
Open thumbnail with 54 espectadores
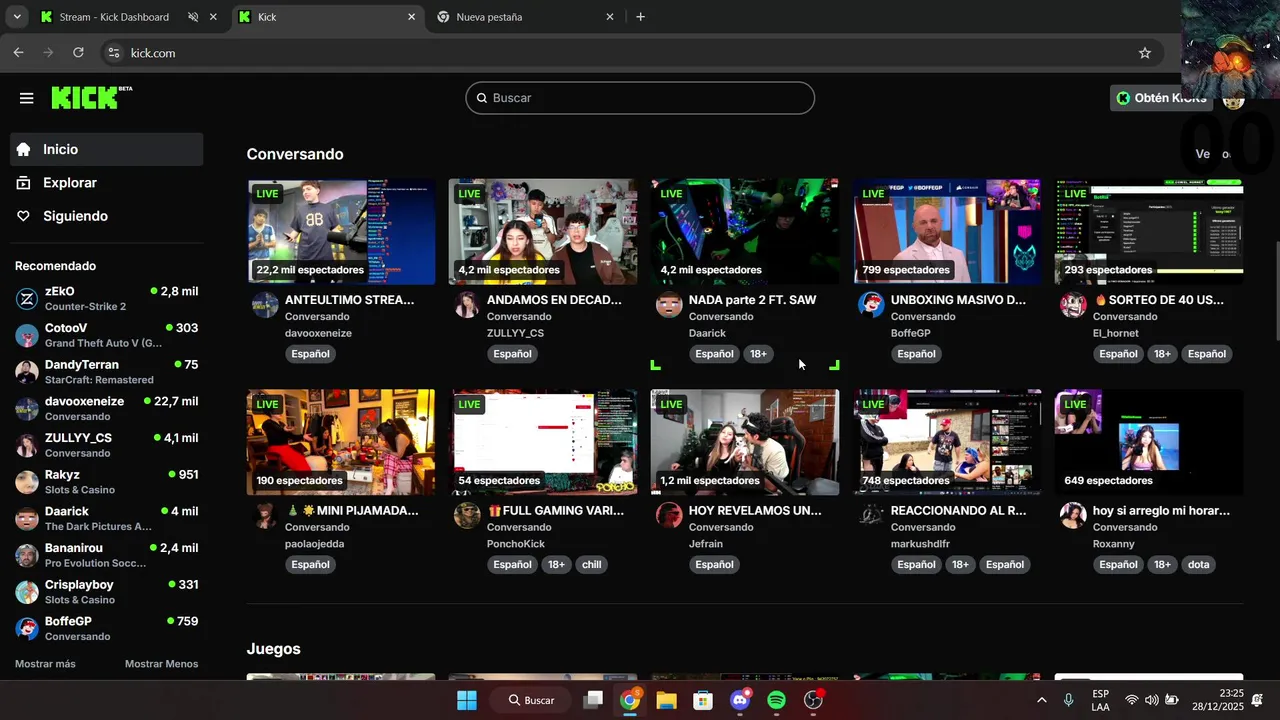point(543,442)
